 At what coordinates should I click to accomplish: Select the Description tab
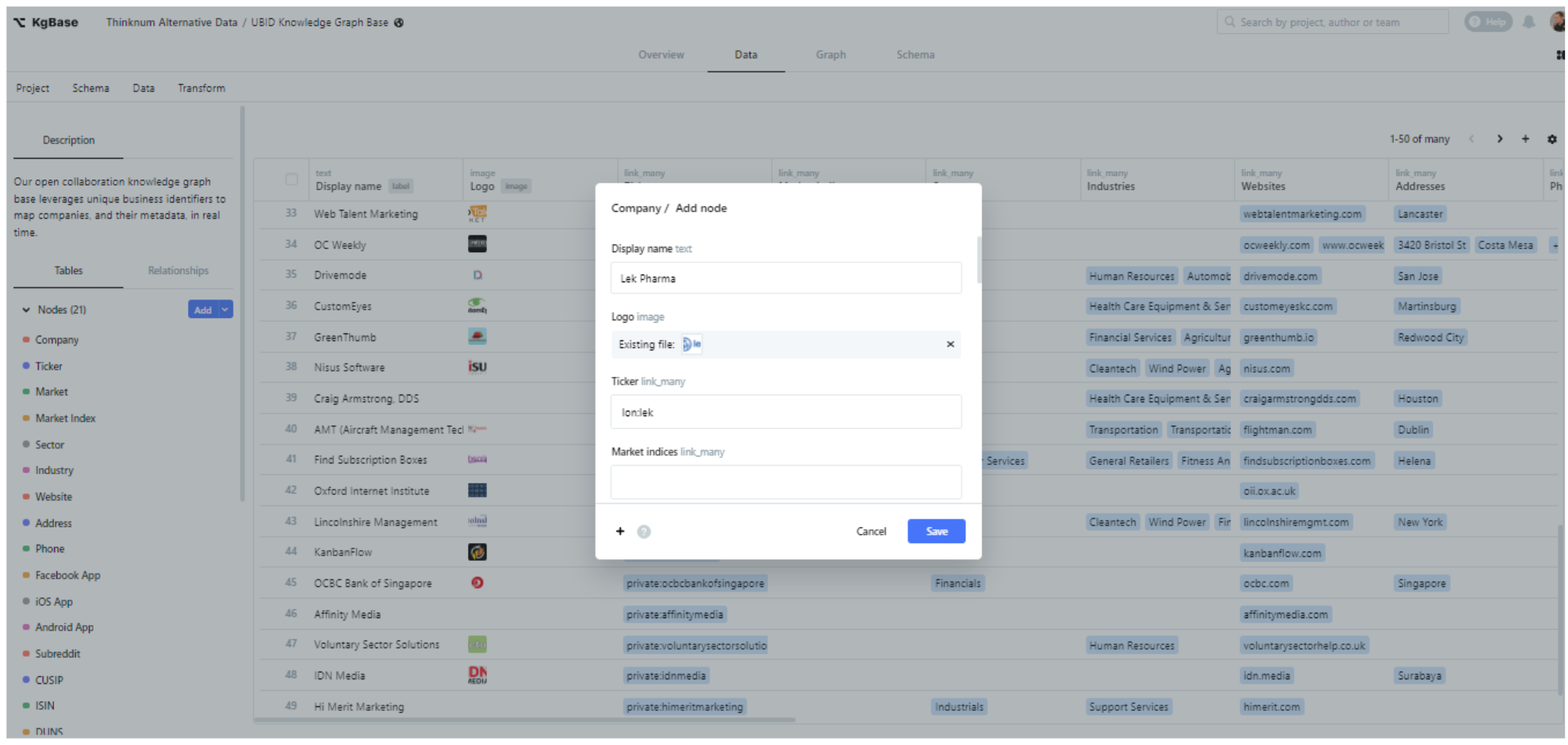tap(68, 140)
